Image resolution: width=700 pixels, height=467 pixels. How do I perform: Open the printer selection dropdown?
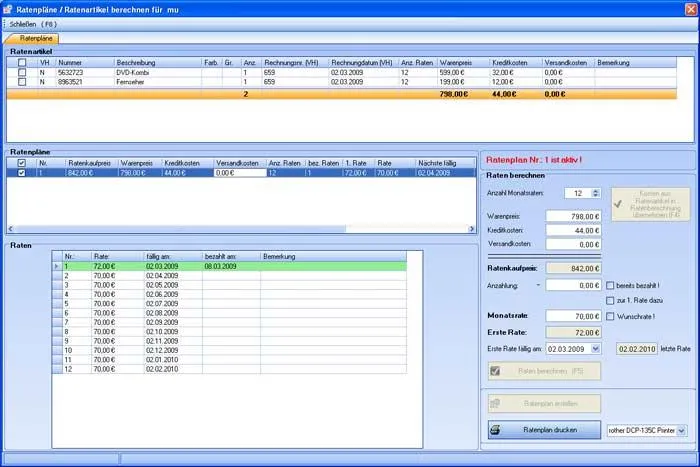pyautogui.click(x=682, y=430)
